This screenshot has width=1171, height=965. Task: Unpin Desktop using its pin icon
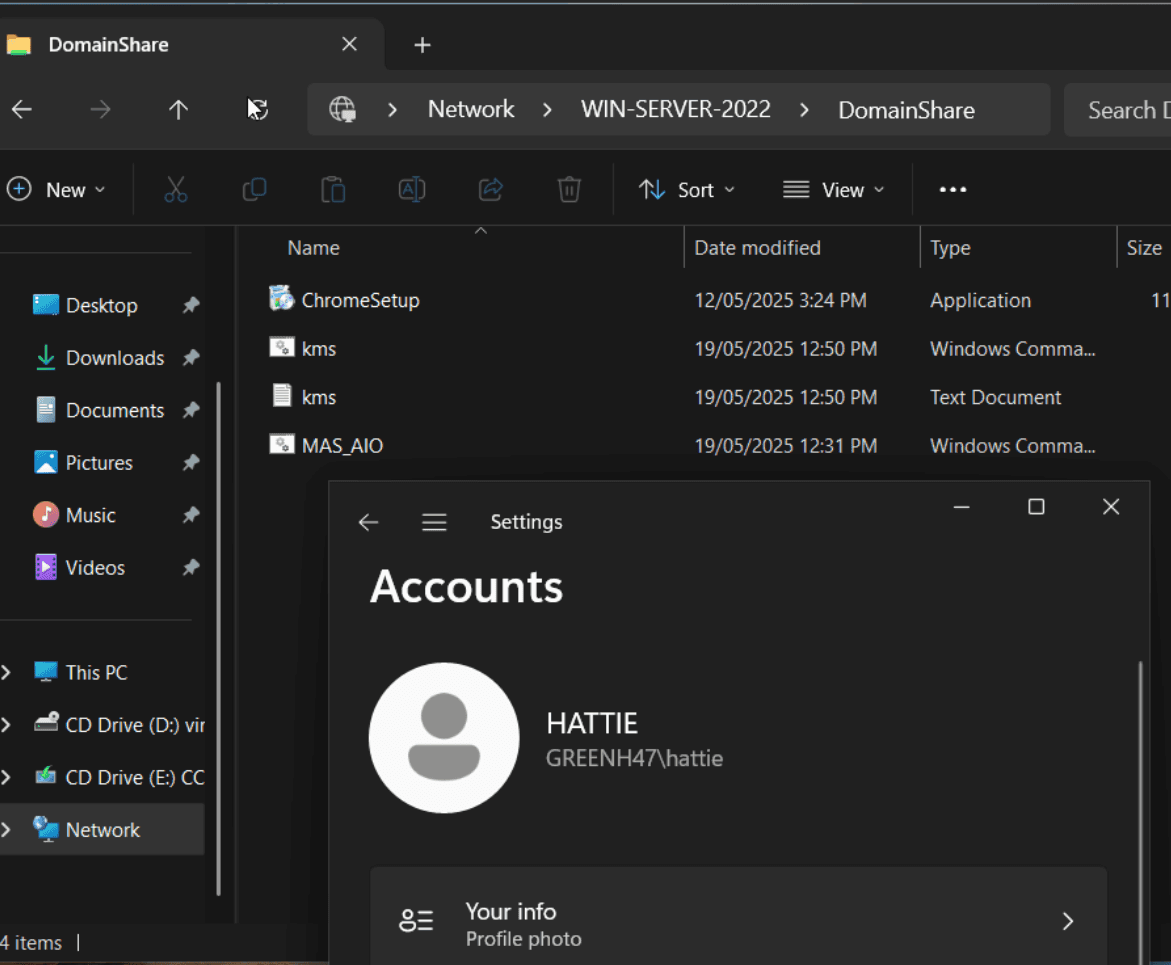point(191,305)
